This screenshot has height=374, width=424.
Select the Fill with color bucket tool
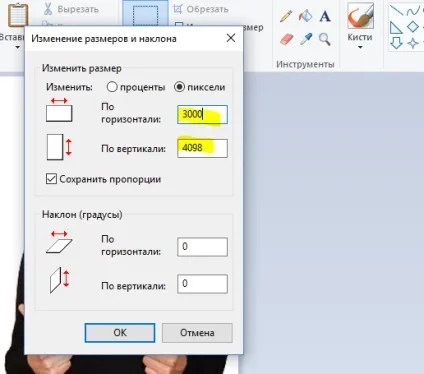tap(306, 16)
